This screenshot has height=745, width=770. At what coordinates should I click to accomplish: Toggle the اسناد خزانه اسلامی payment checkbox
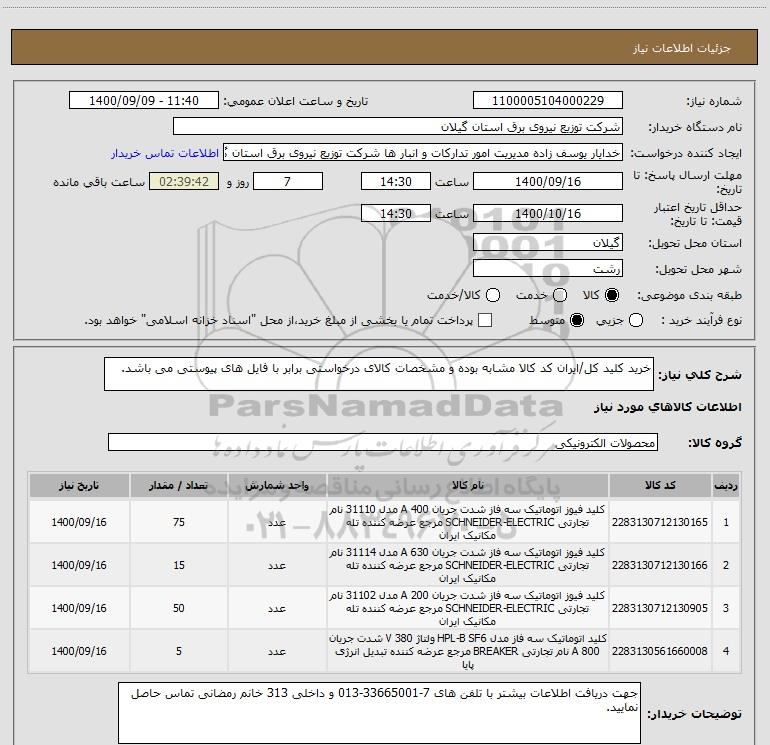coord(485,320)
